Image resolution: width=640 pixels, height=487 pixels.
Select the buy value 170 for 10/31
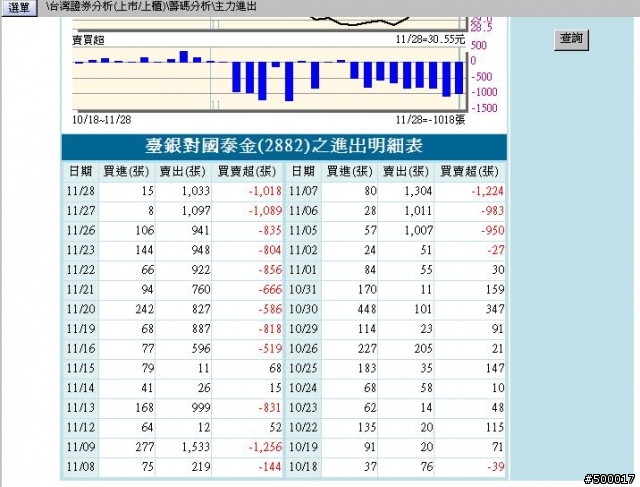(x=367, y=289)
